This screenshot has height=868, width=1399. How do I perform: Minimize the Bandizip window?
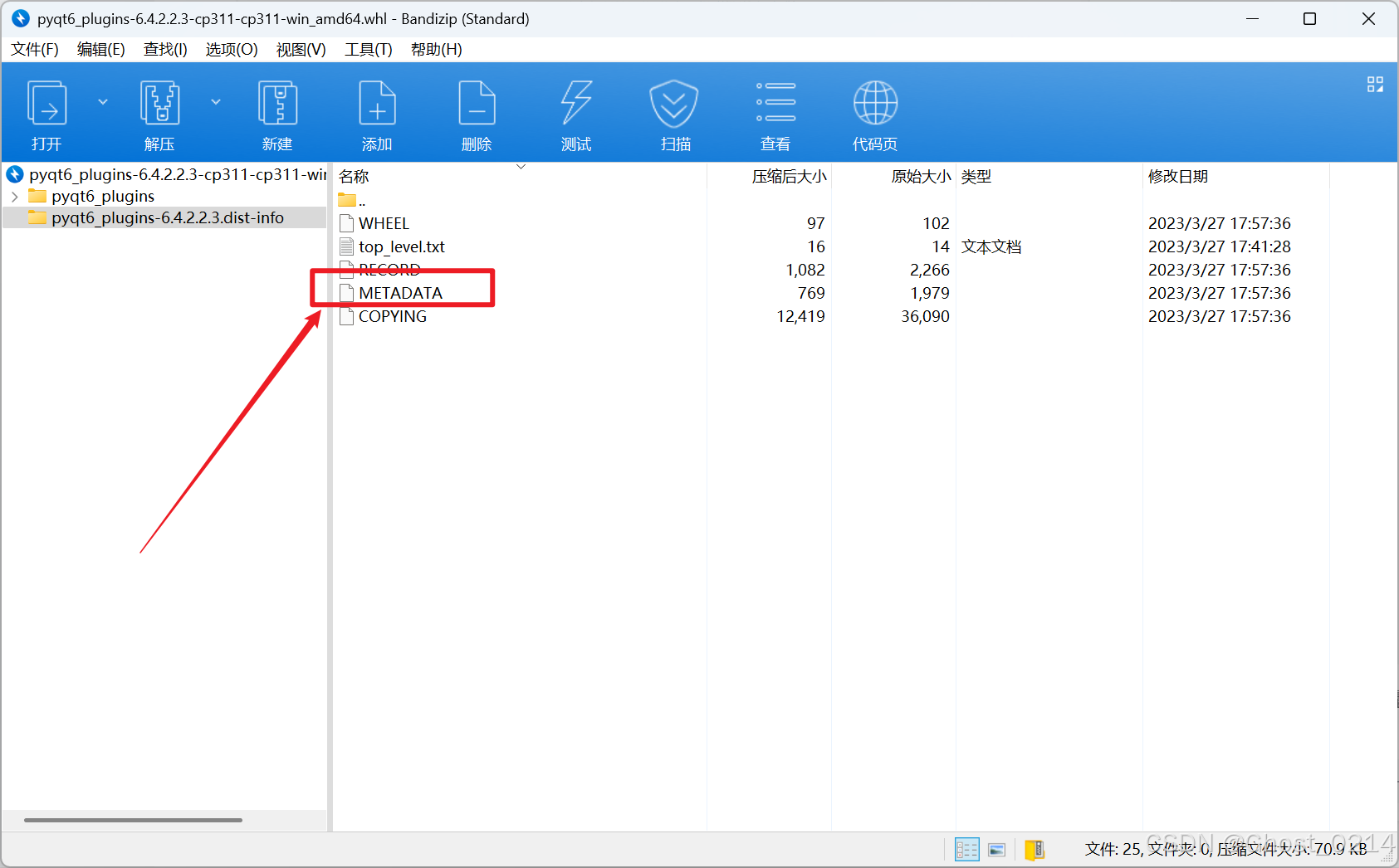(1253, 18)
